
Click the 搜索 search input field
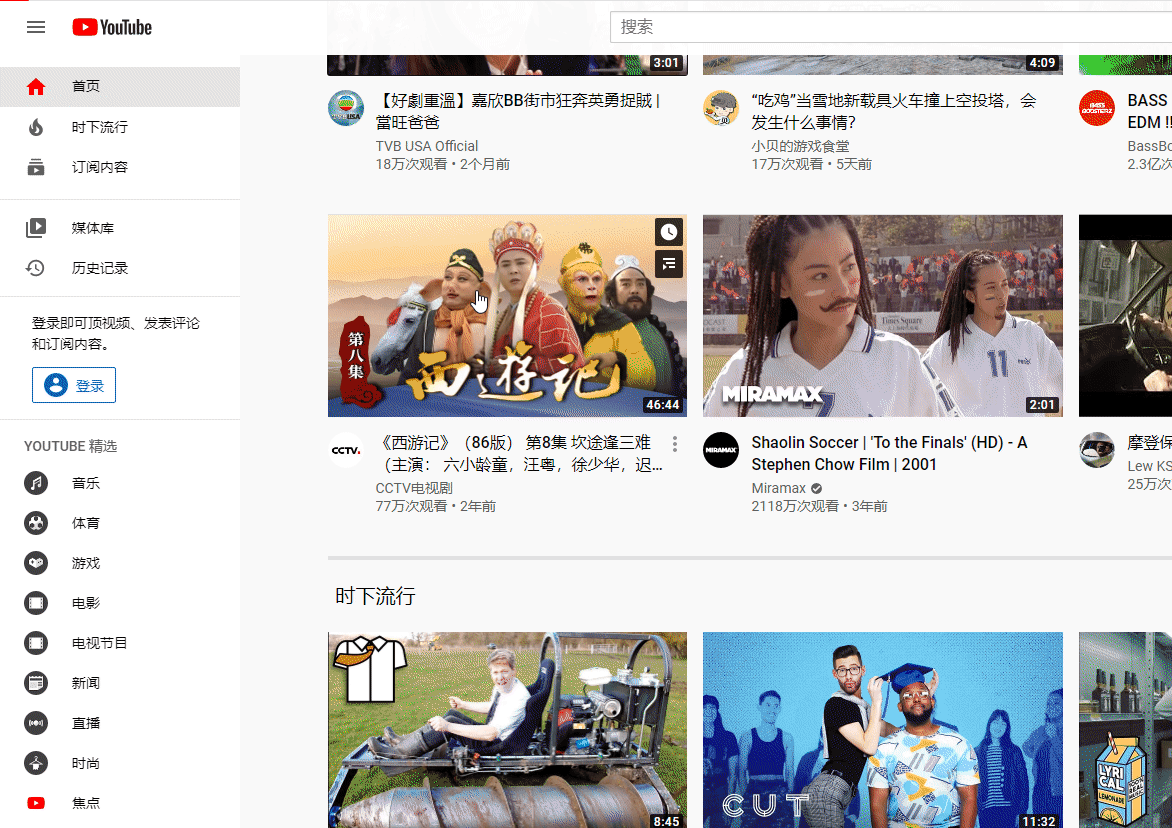tap(890, 27)
